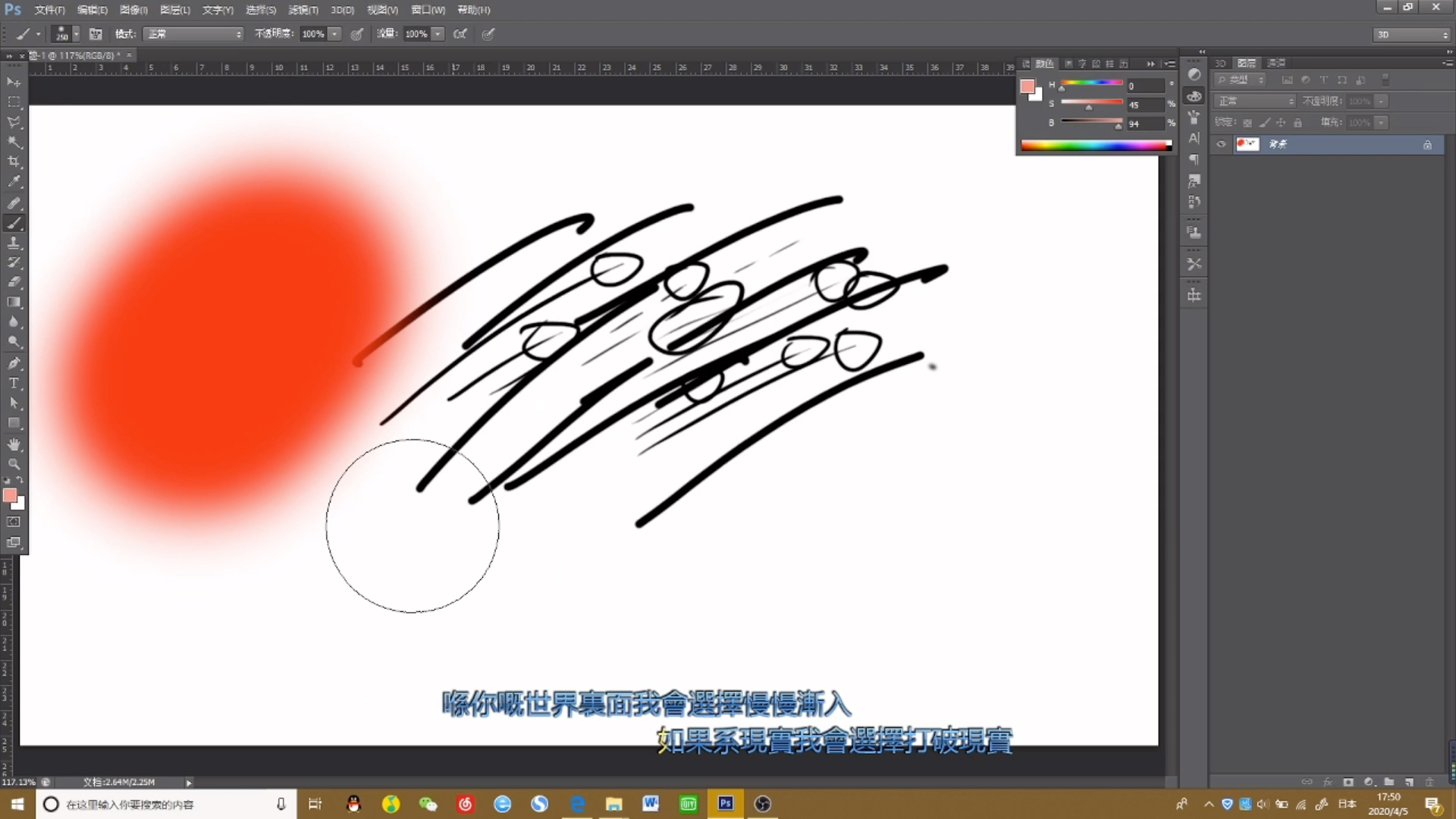
Task: Open Photoshop from the Windows taskbar
Action: click(x=726, y=804)
